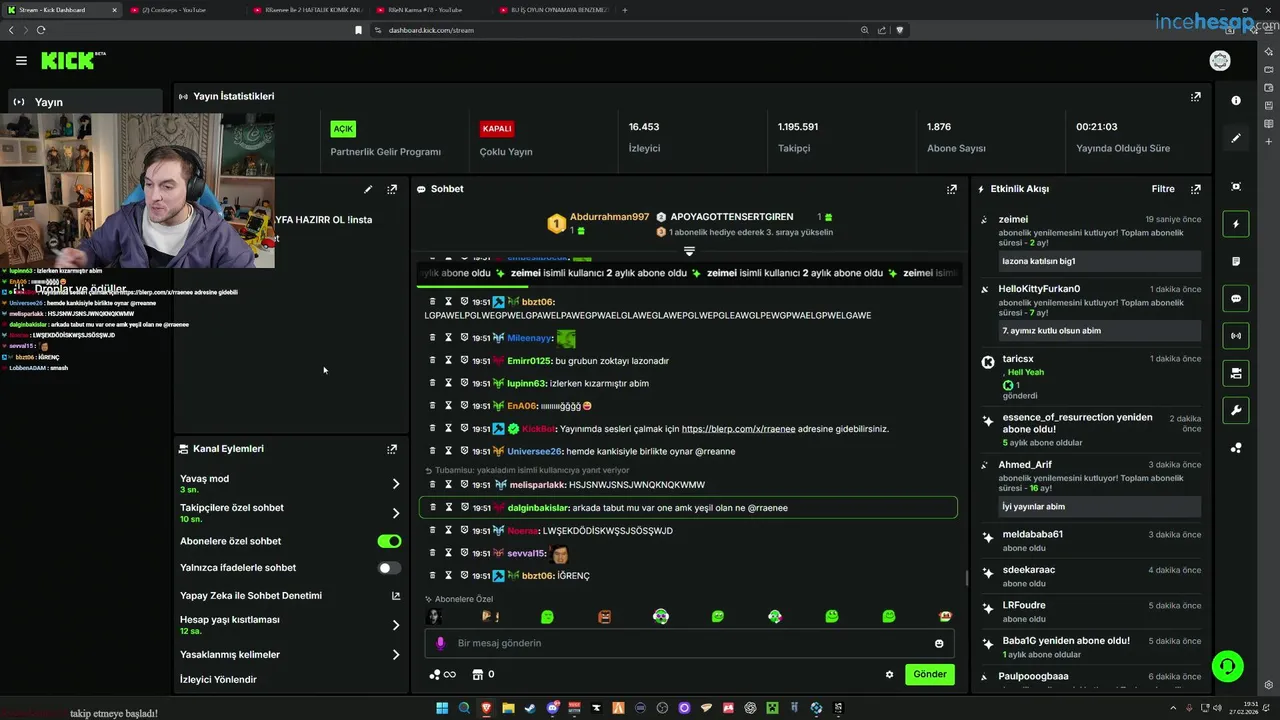Open chat settings gear icon

click(x=889, y=674)
